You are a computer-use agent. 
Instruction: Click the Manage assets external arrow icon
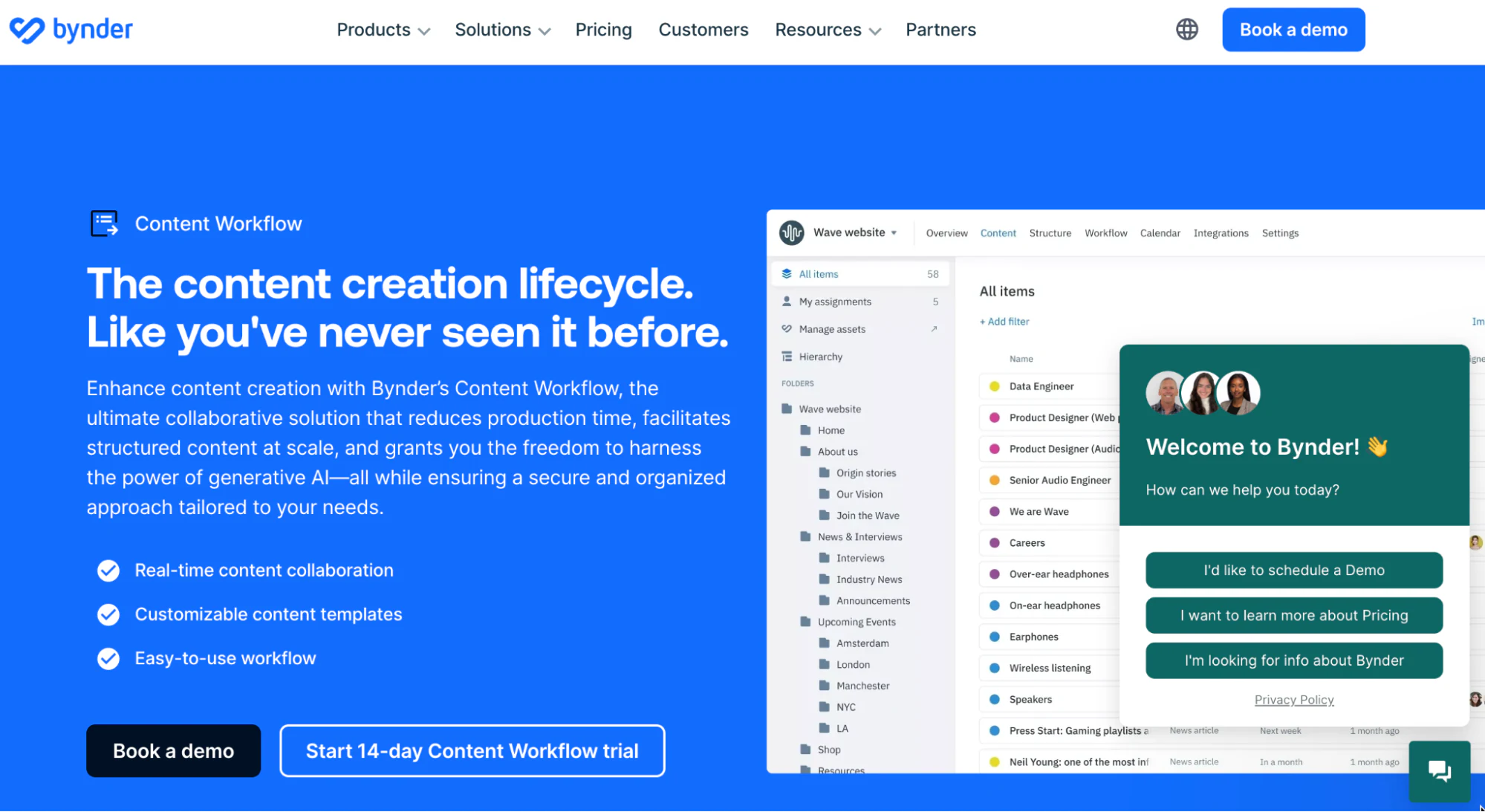coord(934,329)
